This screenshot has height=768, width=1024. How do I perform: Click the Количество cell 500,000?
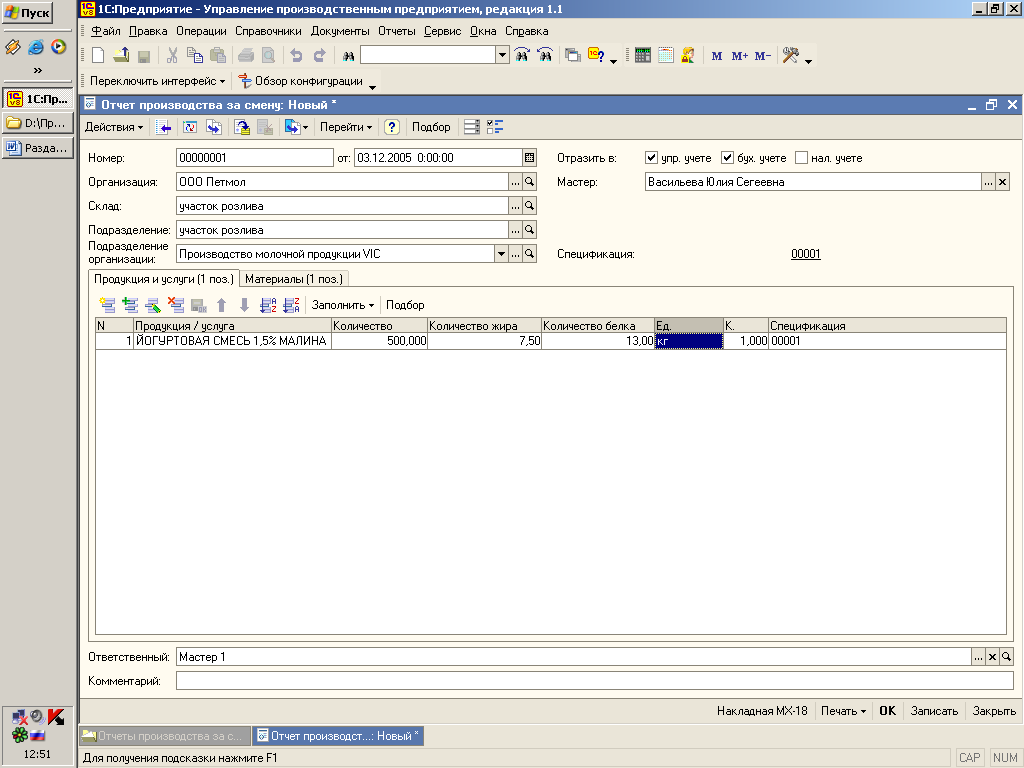coord(379,340)
